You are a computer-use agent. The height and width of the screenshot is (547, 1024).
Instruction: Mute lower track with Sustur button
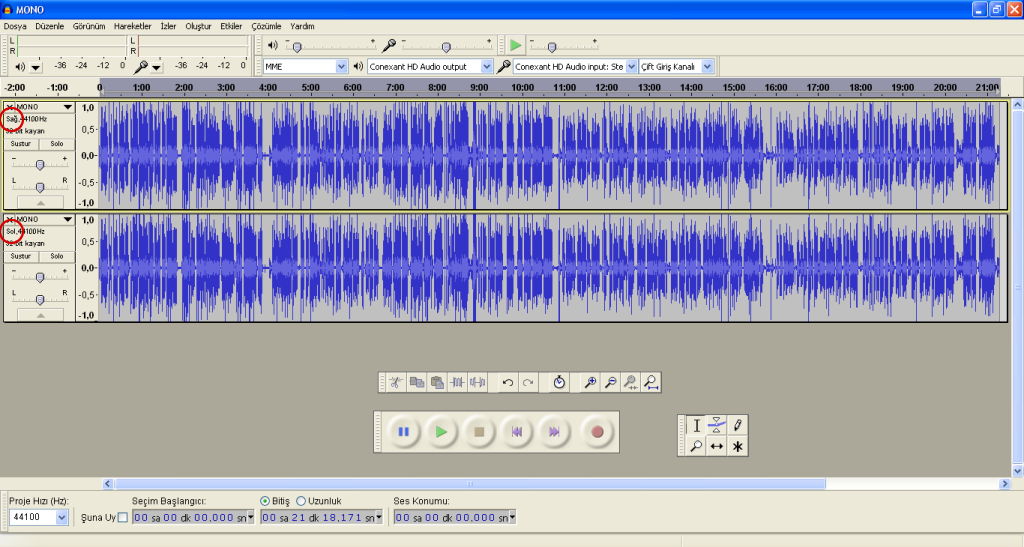pos(21,257)
